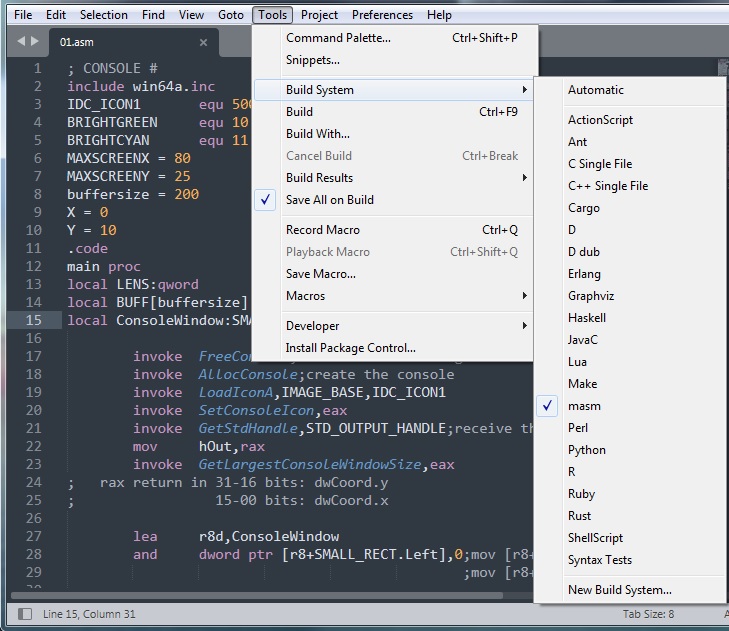Open the Goto menu
Image resolution: width=729 pixels, height=631 pixels.
pos(230,15)
